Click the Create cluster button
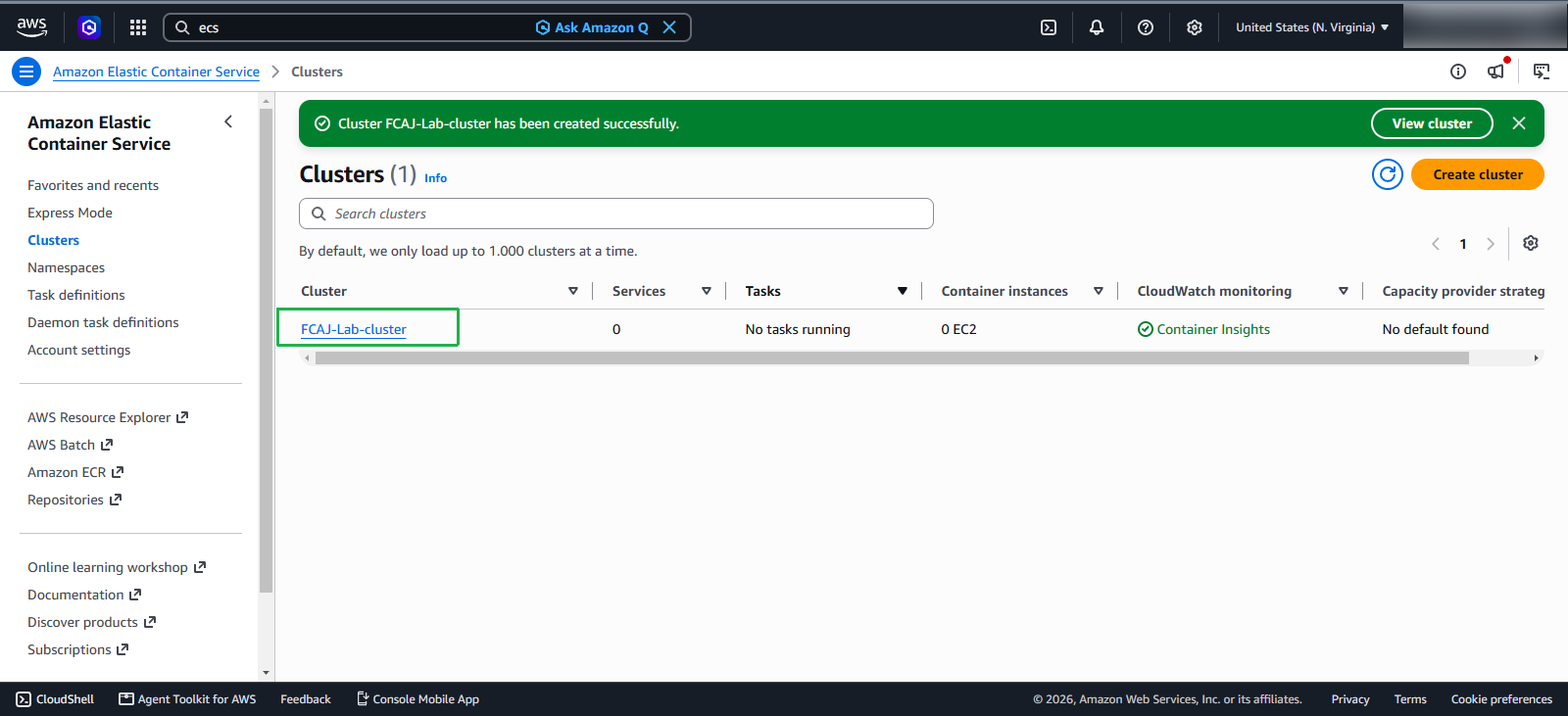Image resolution: width=1568 pixels, height=716 pixels. click(1478, 174)
